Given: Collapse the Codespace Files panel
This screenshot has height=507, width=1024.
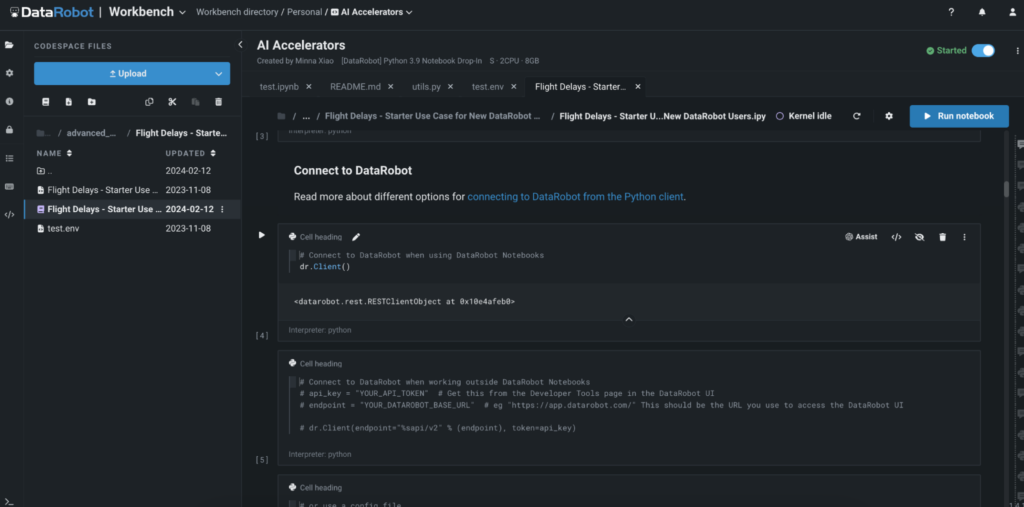Looking at the screenshot, I should 240,44.
